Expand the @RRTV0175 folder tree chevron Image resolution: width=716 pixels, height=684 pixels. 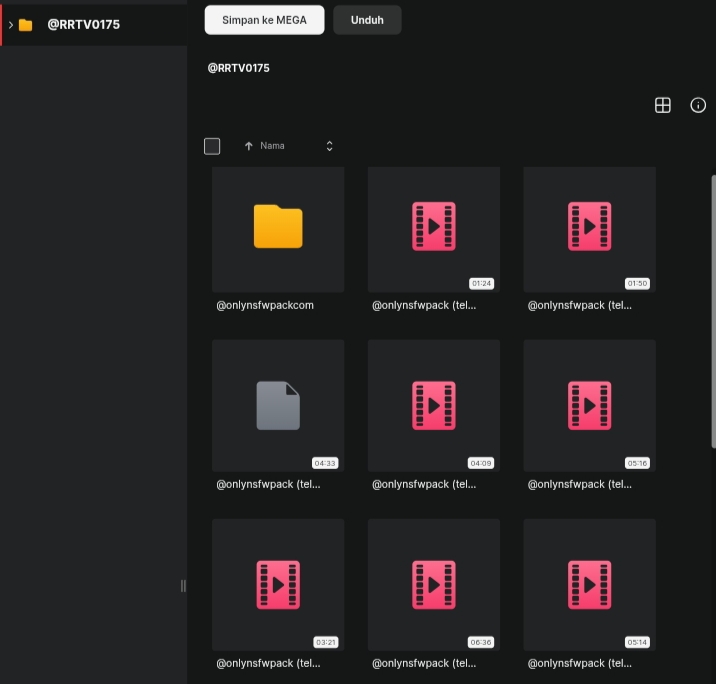click(11, 25)
